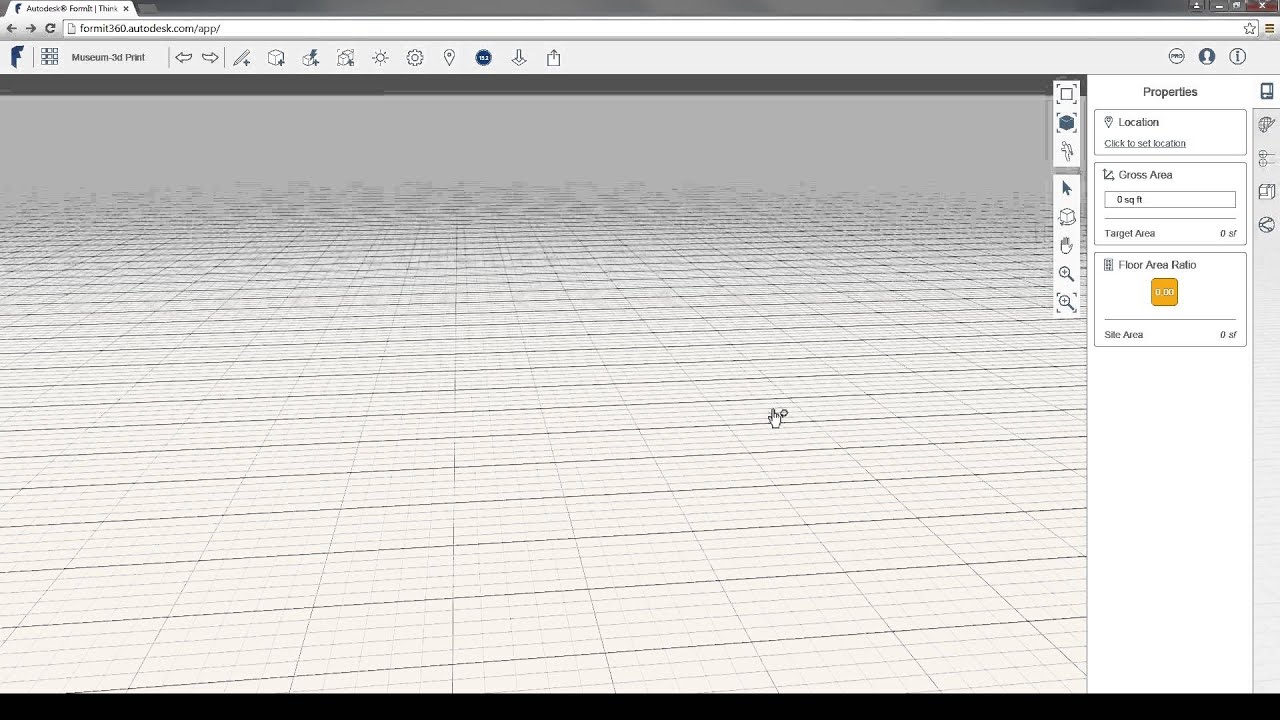Click the orange Floor Area Ratio 0.00 badge
1280x720 pixels.
click(1164, 292)
